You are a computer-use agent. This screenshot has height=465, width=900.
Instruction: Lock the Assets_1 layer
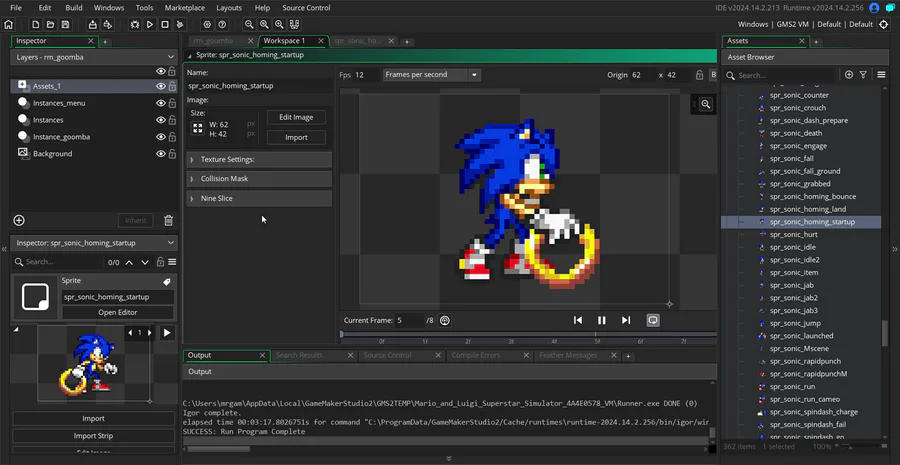click(x=172, y=86)
